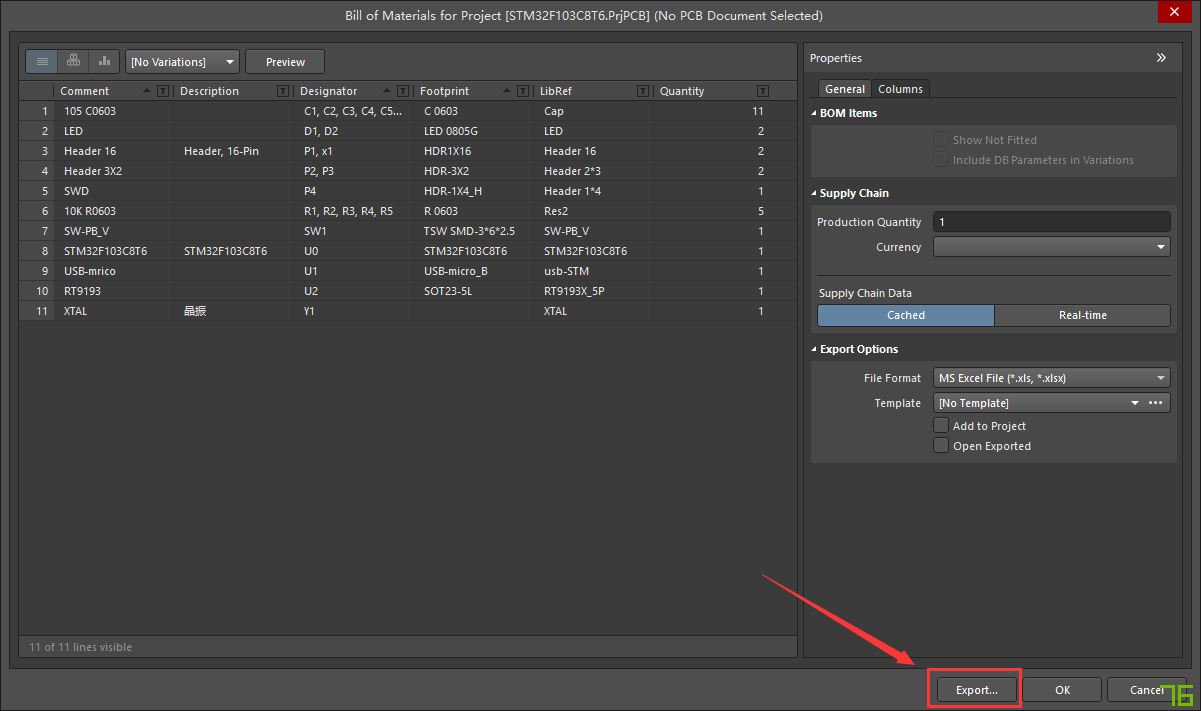1201x711 pixels.
Task: Click the LibRef column filter icon
Action: point(643,91)
